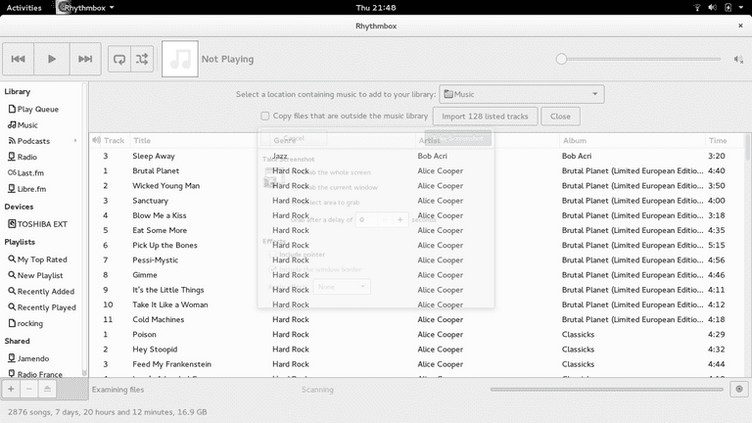Click the sidebar vertical scrollbar
The width and height of the screenshot is (752, 423).
coord(84,230)
